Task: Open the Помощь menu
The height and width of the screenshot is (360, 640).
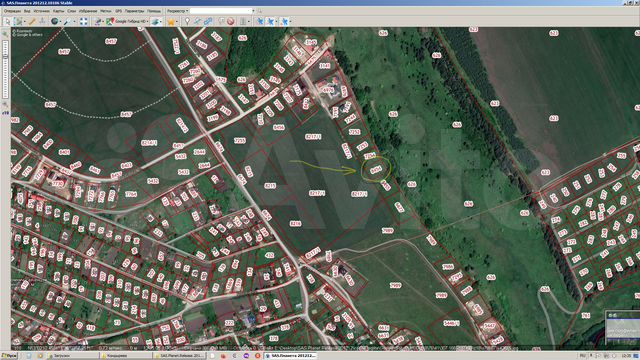Action: (x=154, y=11)
